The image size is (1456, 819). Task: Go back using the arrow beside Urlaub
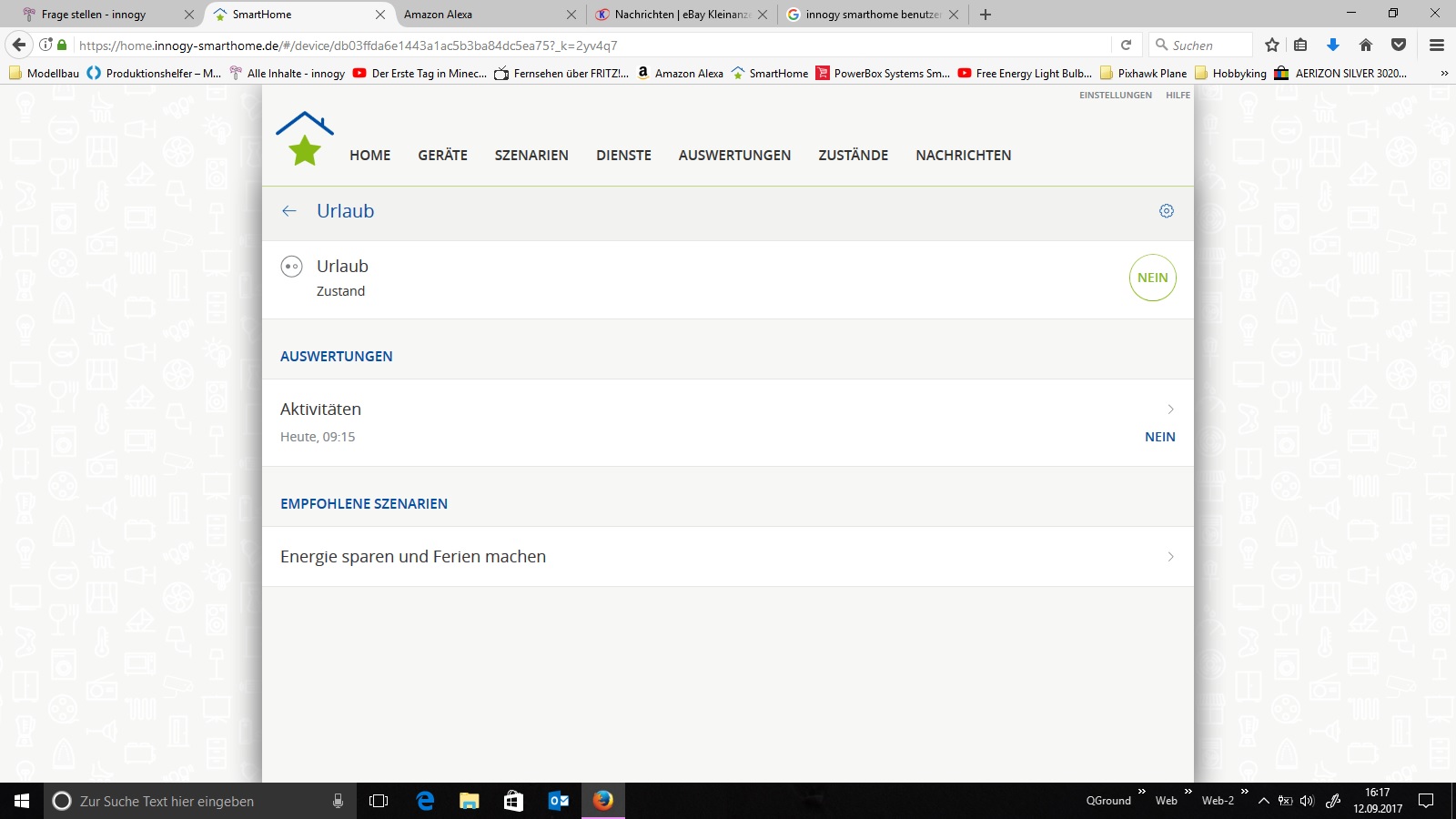coord(289,211)
